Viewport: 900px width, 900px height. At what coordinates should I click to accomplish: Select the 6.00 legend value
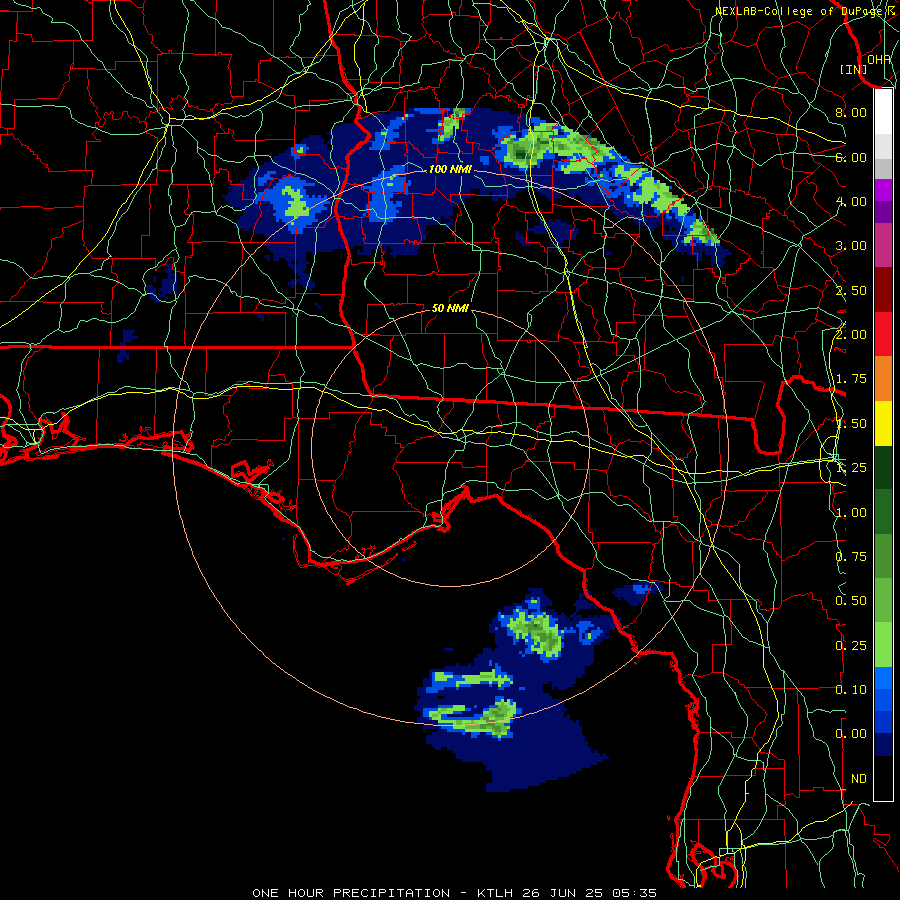pyautogui.click(x=851, y=157)
